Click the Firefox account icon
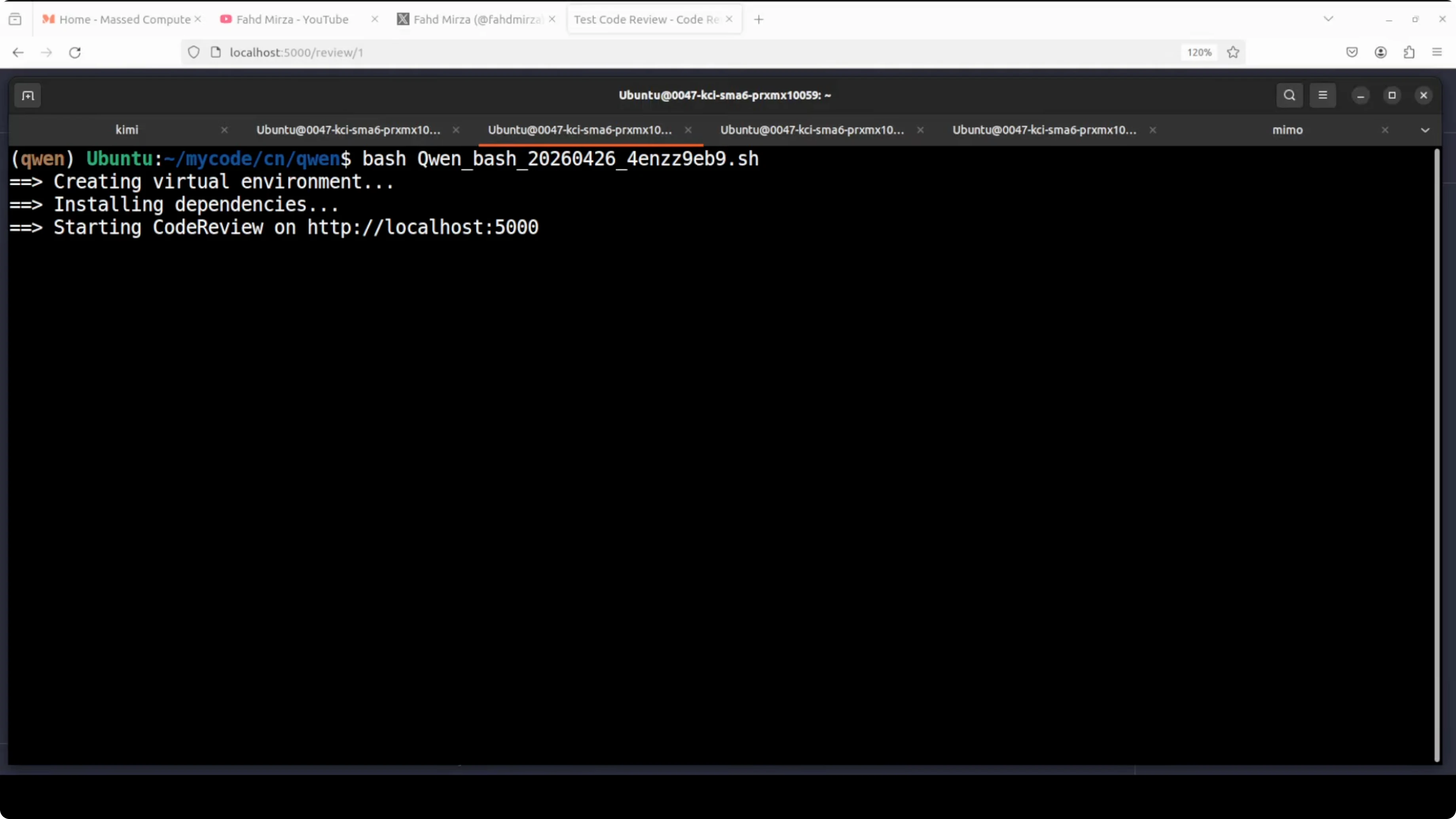The image size is (1456, 819). tap(1380, 53)
